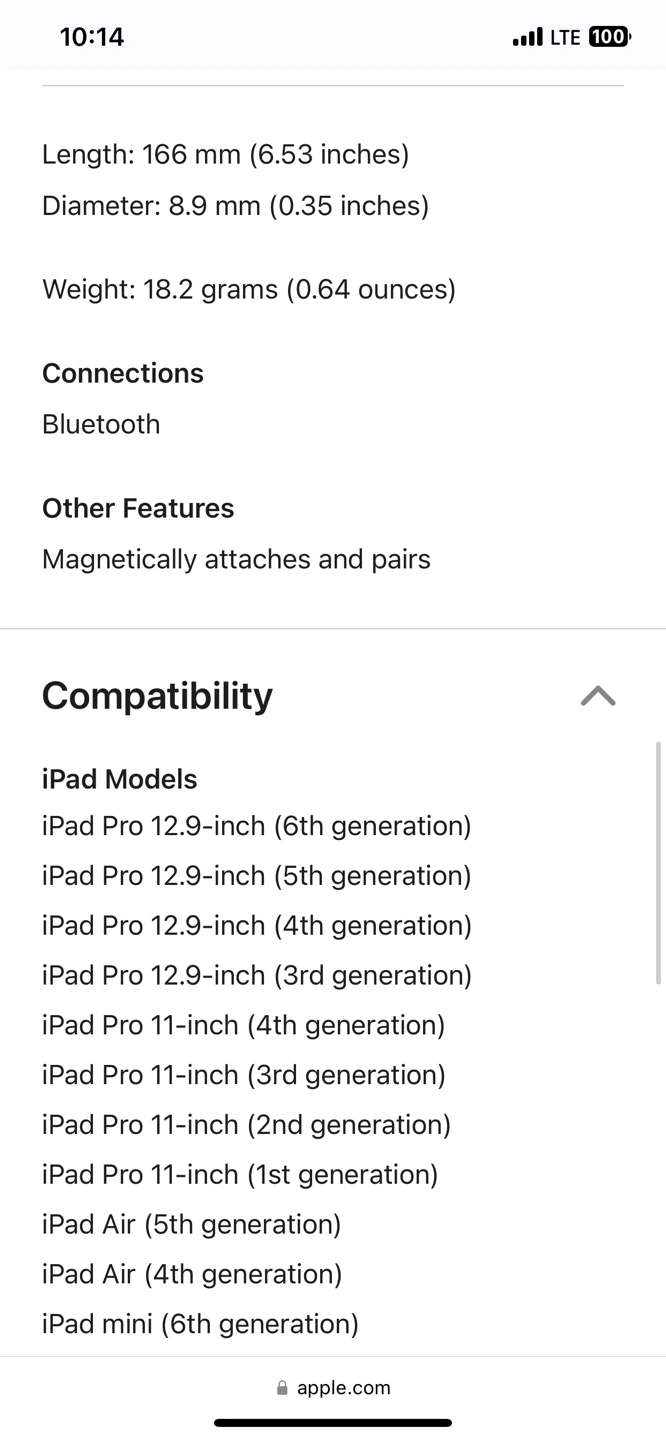Select iPad Pro 12.9-inch (6th generation) entry
The image size is (666, 1440).
[x=256, y=826]
